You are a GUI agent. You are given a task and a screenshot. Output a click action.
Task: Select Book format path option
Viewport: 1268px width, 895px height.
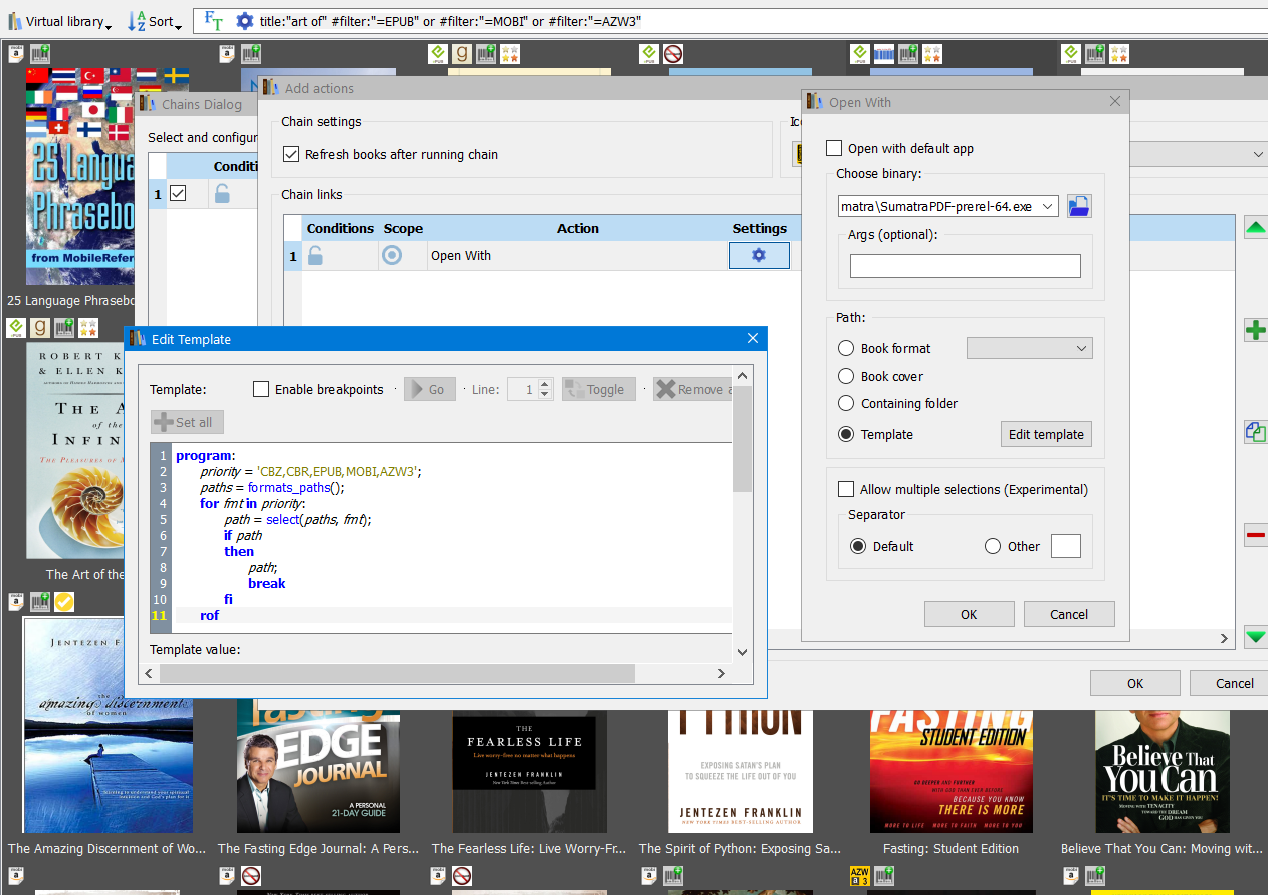click(x=846, y=348)
